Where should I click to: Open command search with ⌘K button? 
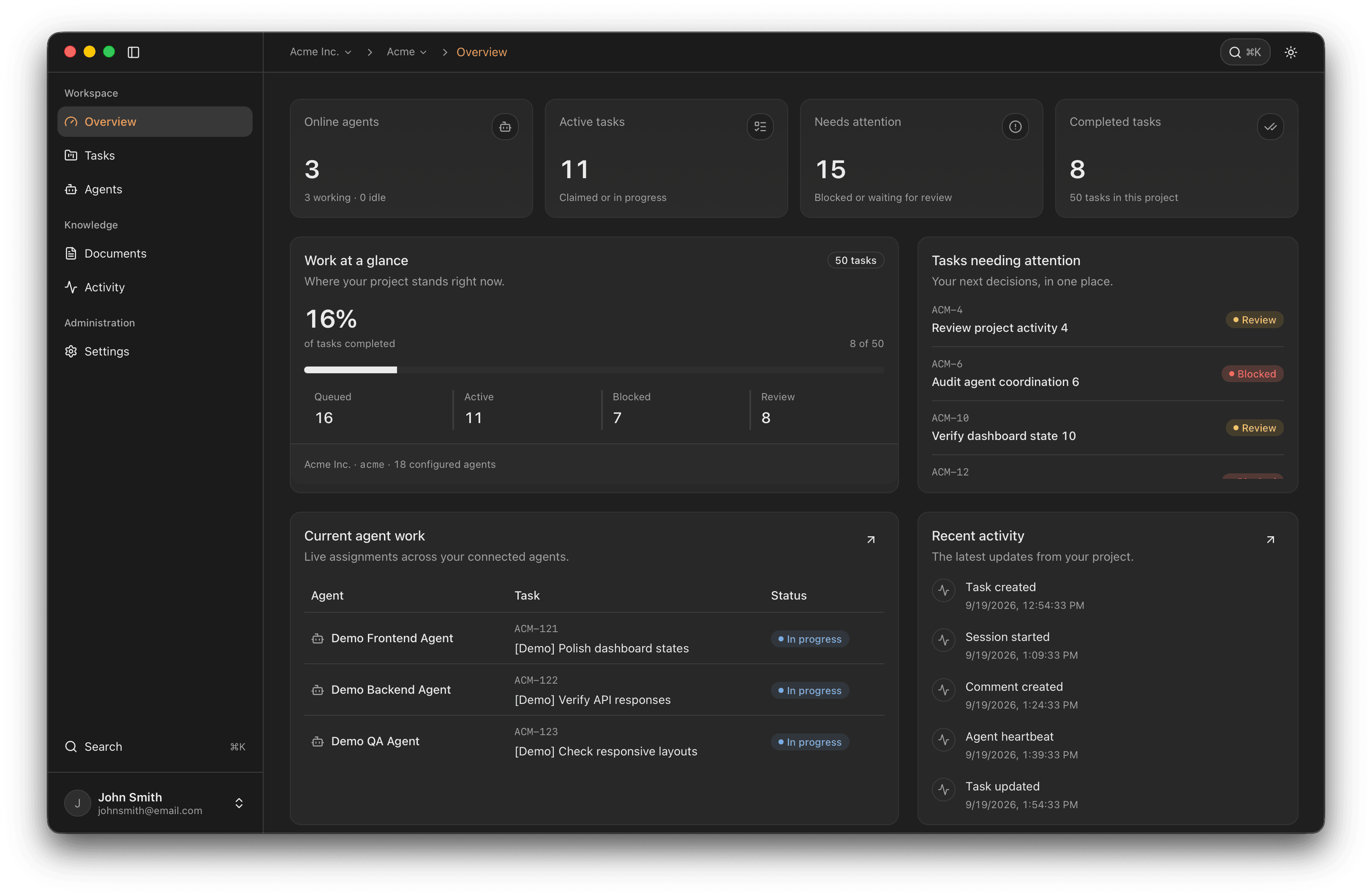1245,52
